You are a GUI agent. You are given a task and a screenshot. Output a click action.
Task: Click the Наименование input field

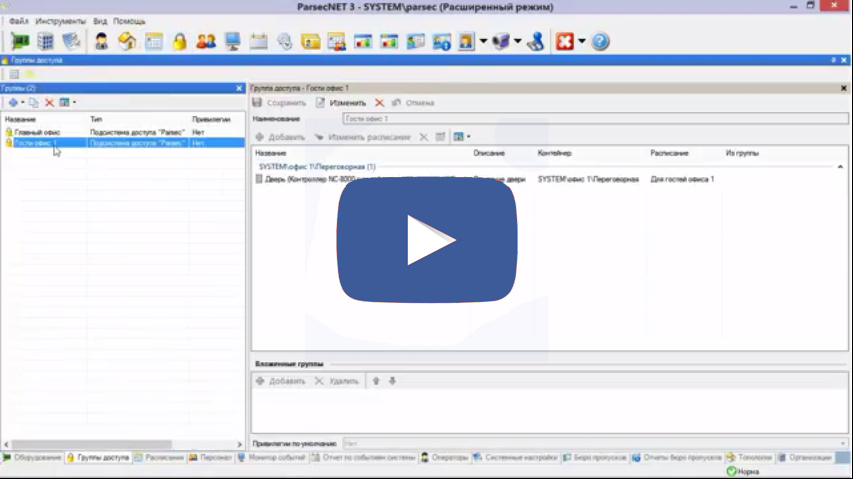click(x=595, y=119)
